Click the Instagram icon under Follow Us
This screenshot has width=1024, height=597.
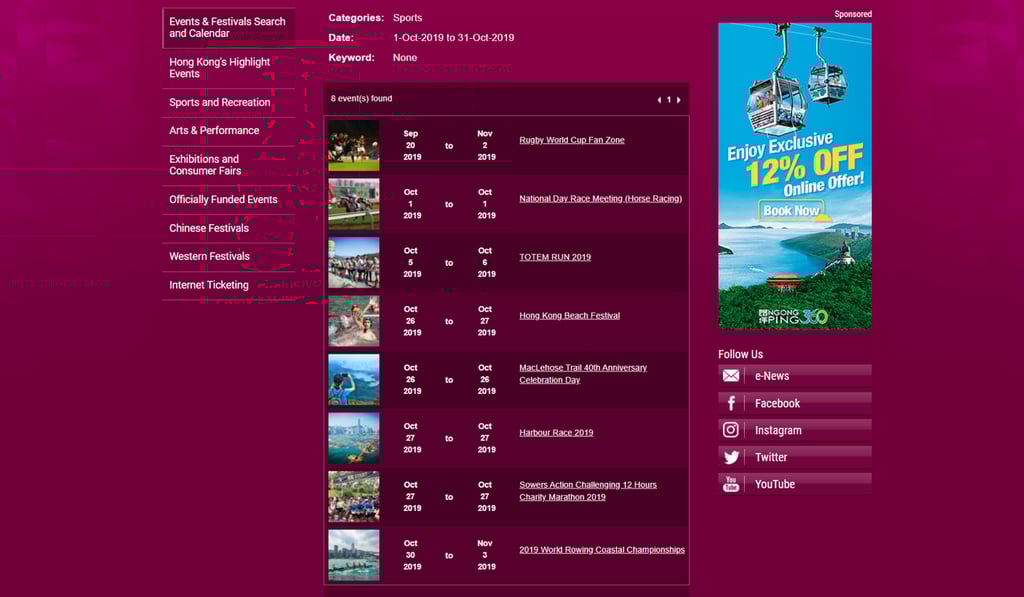click(731, 429)
